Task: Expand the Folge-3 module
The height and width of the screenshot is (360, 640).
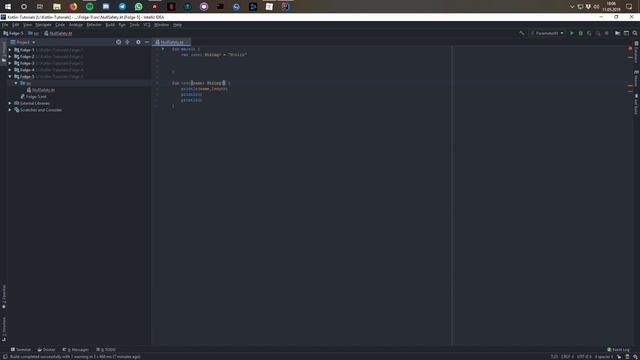Action: (10, 63)
